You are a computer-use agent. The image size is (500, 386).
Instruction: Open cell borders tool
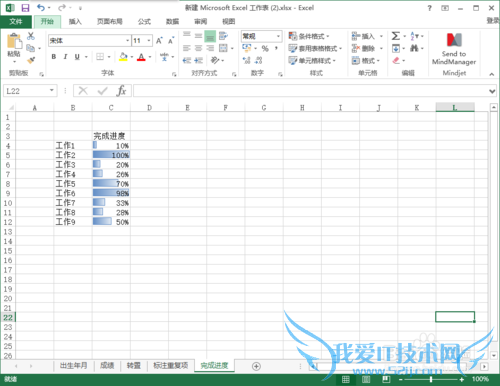click(100, 57)
